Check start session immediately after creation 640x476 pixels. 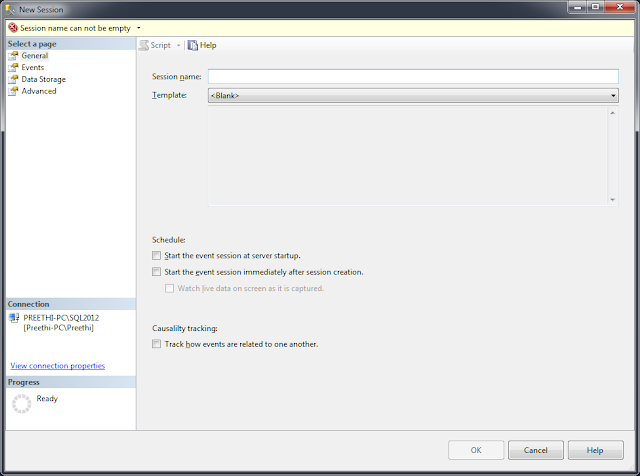click(156, 272)
